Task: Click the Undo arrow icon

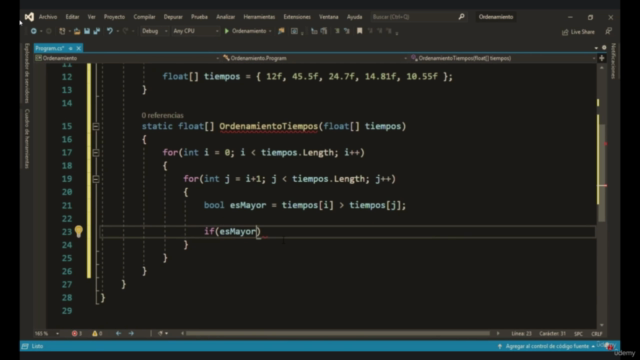Action: coord(110,31)
